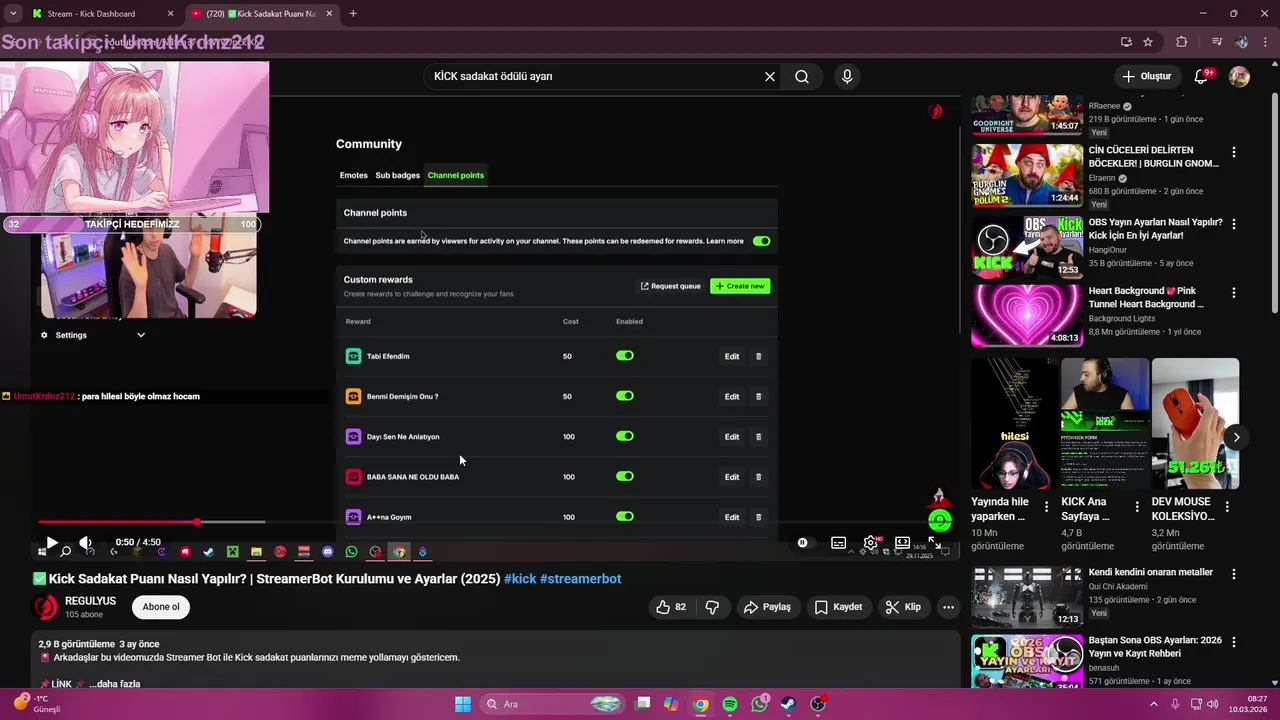Subscribe with Abone ol button
This screenshot has width=1280, height=720.
pos(161,607)
